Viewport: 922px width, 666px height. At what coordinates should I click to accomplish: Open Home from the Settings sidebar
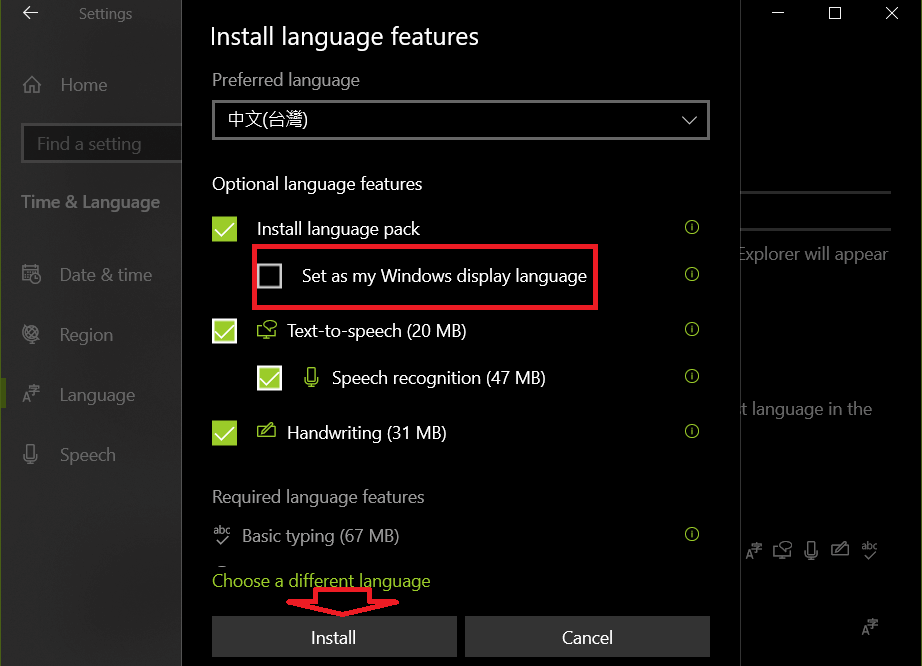click(x=84, y=85)
